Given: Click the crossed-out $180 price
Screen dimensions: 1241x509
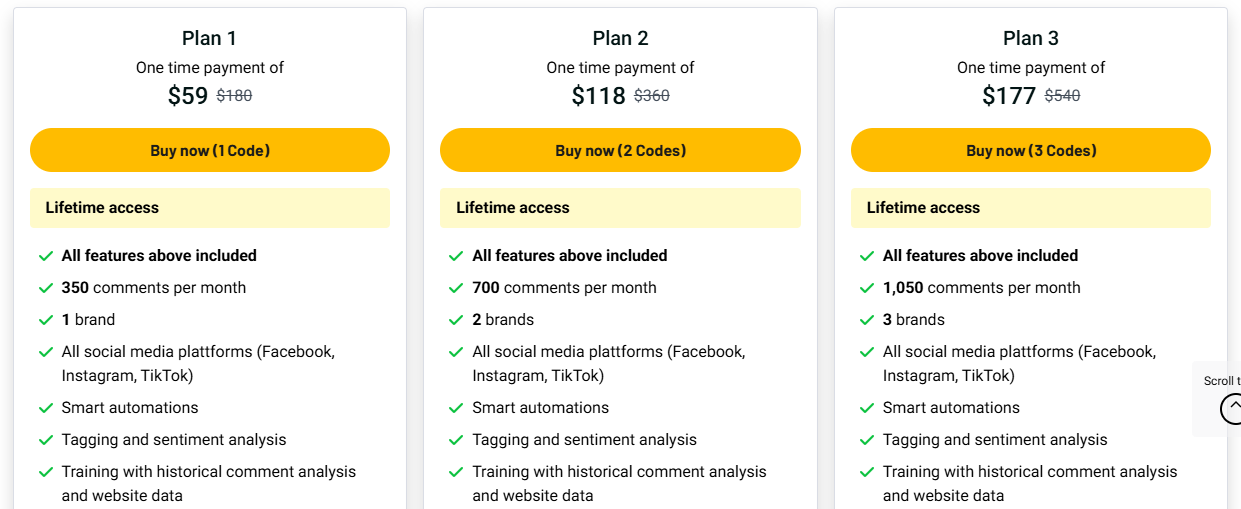Looking at the screenshot, I should [234, 96].
